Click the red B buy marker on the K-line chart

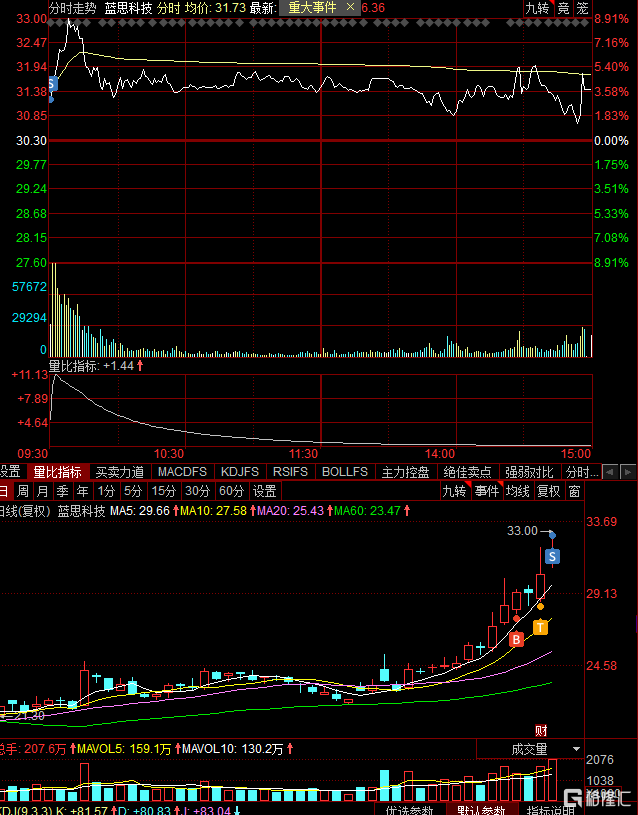[516, 639]
